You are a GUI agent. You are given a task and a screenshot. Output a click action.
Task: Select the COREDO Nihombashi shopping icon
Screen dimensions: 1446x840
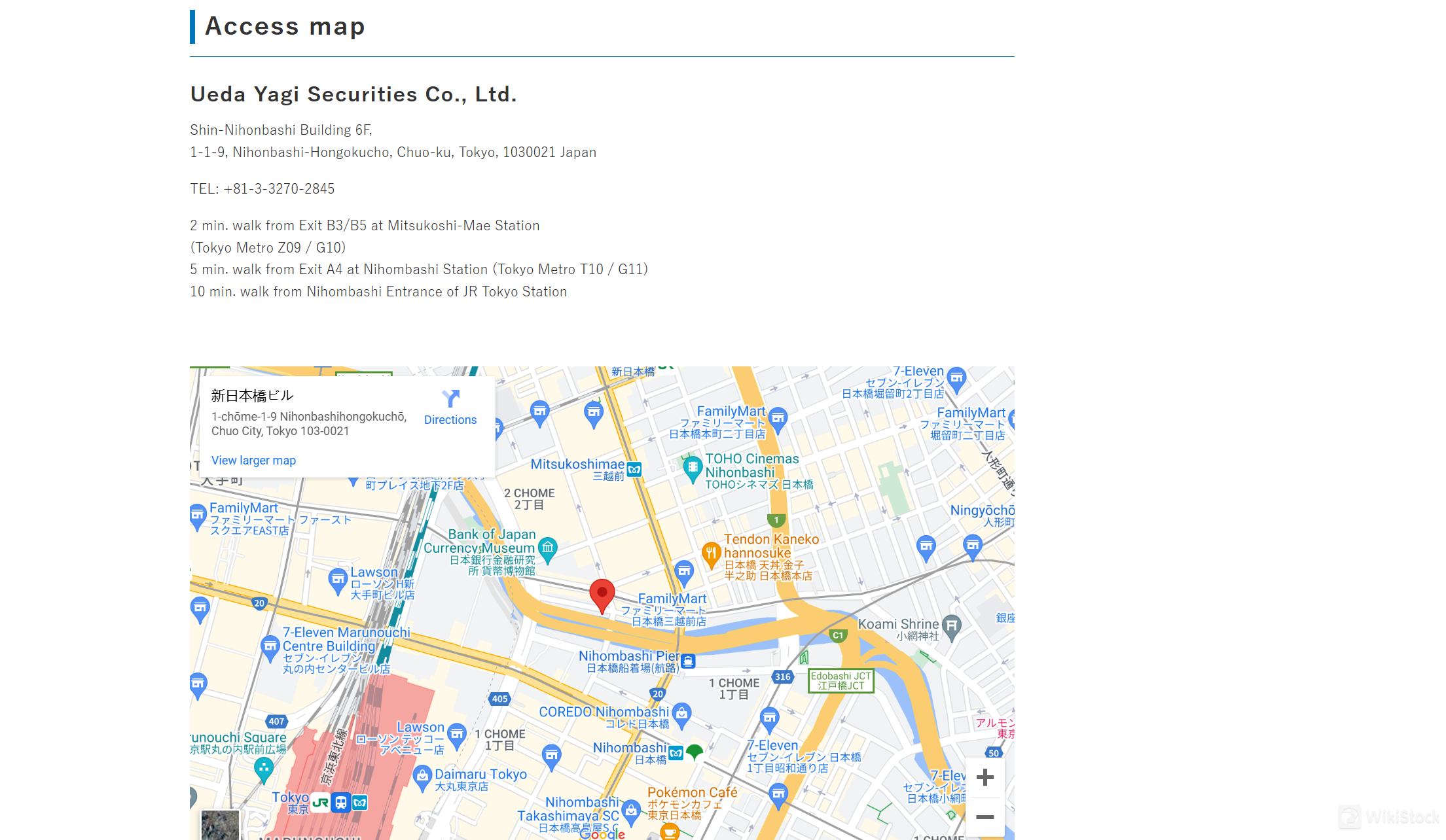click(682, 715)
